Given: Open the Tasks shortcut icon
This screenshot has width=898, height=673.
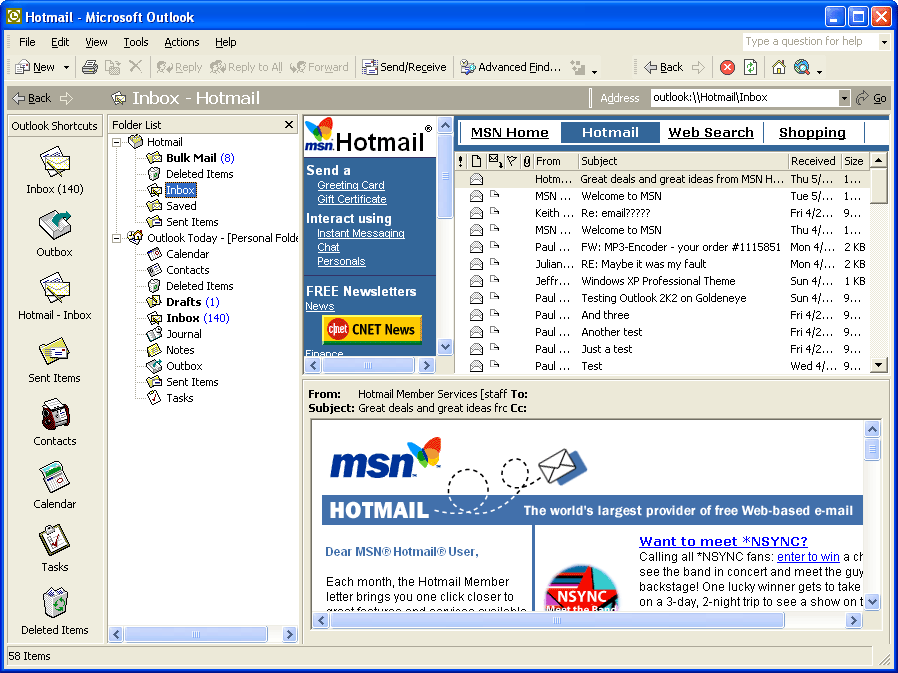Looking at the screenshot, I should click(55, 542).
